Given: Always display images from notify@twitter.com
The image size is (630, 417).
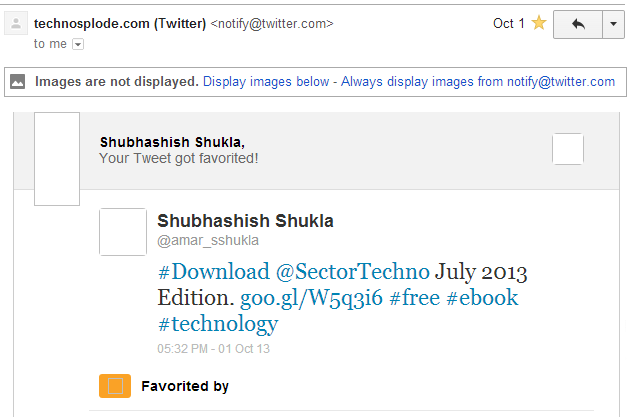Looking at the screenshot, I should tap(478, 82).
